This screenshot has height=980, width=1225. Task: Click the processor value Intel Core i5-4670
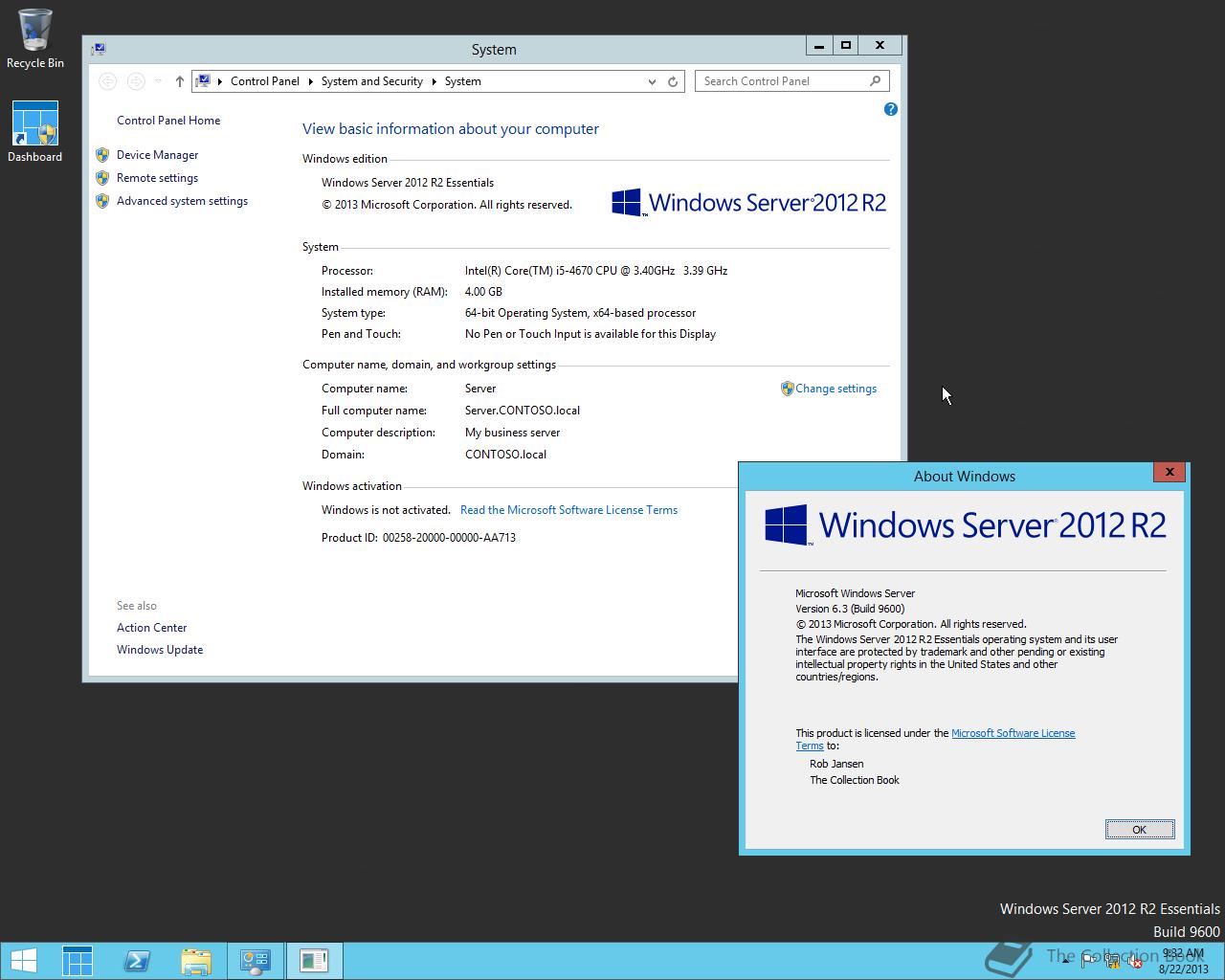tap(596, 271)
